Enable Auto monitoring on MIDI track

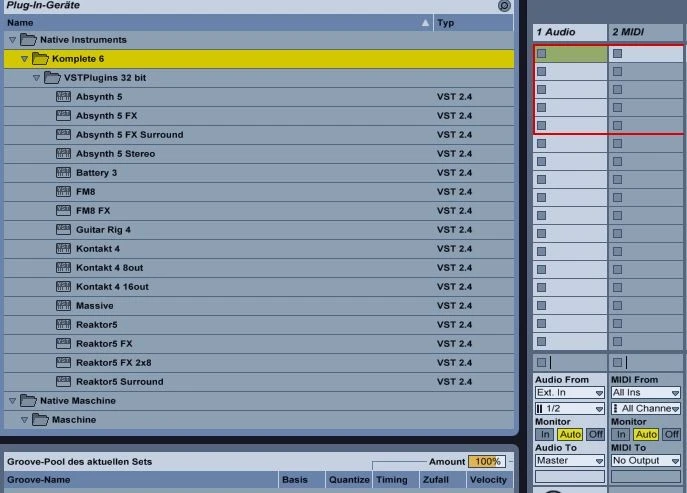[646, 435]
